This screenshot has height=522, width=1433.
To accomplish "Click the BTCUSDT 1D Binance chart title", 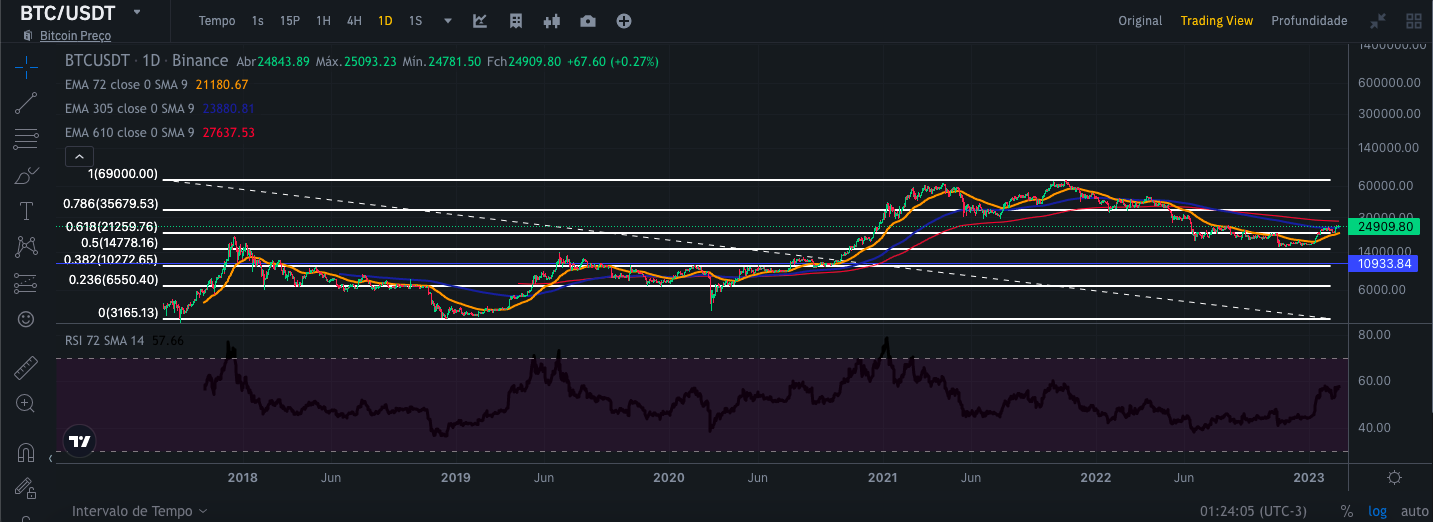I will pos(146,61).
